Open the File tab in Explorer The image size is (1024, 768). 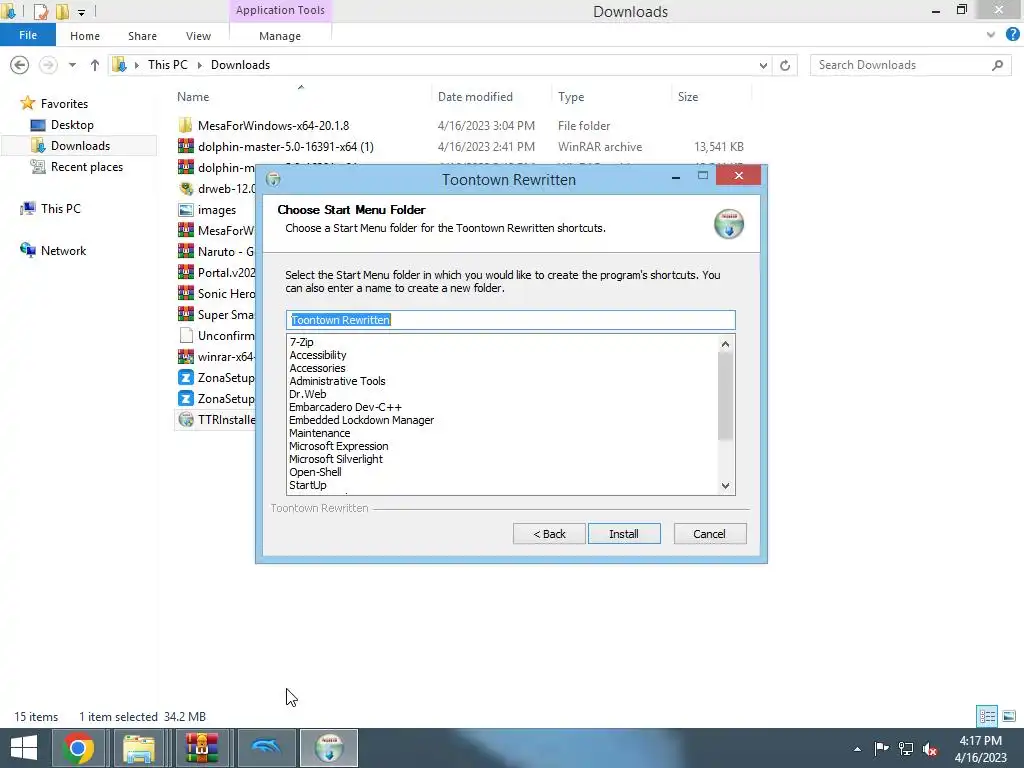[27, 35]
